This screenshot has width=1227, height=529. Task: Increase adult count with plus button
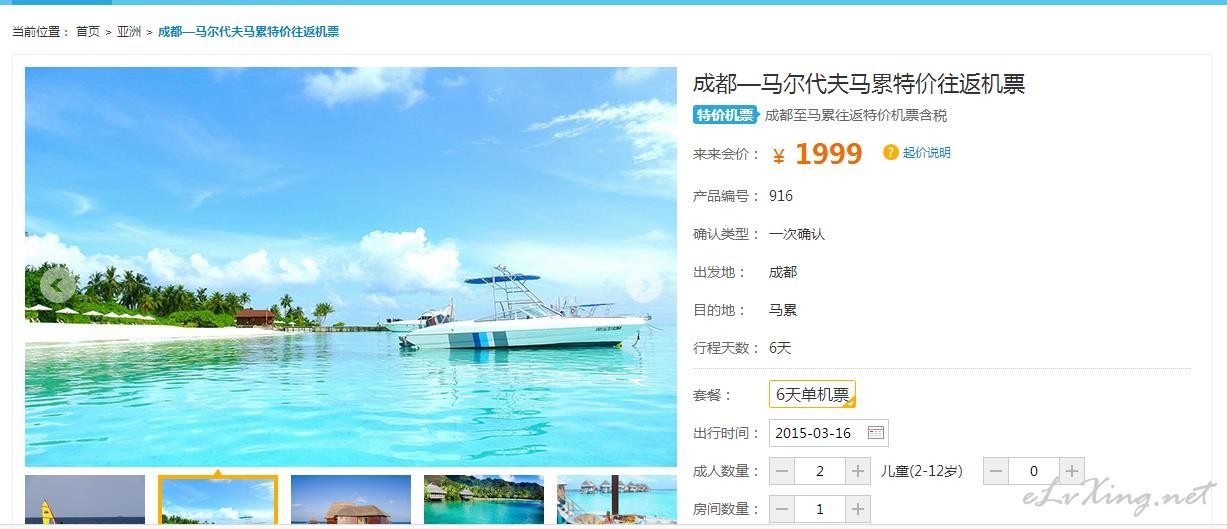point(857,471)
